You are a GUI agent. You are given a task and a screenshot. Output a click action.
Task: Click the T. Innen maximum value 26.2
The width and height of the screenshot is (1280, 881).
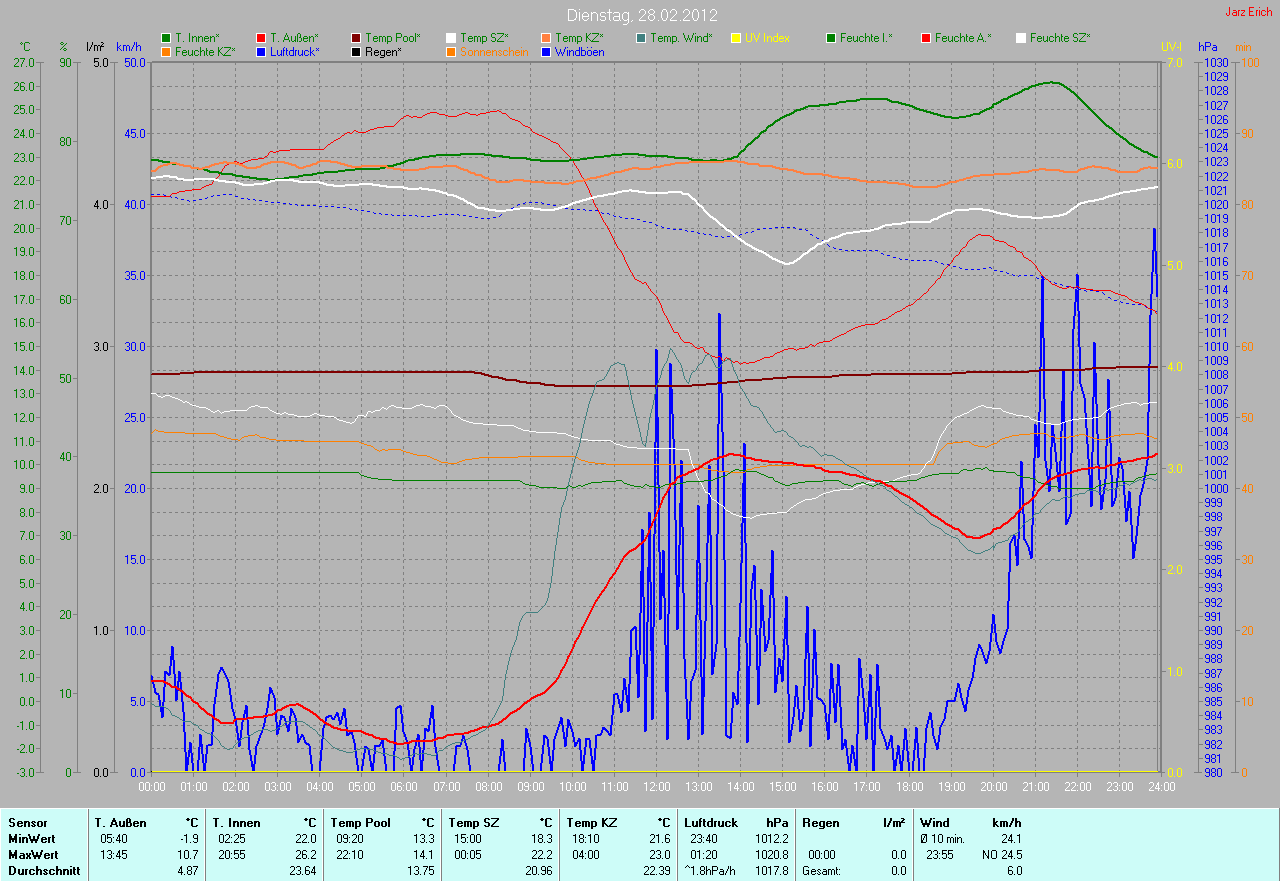[x=305, y=855]
